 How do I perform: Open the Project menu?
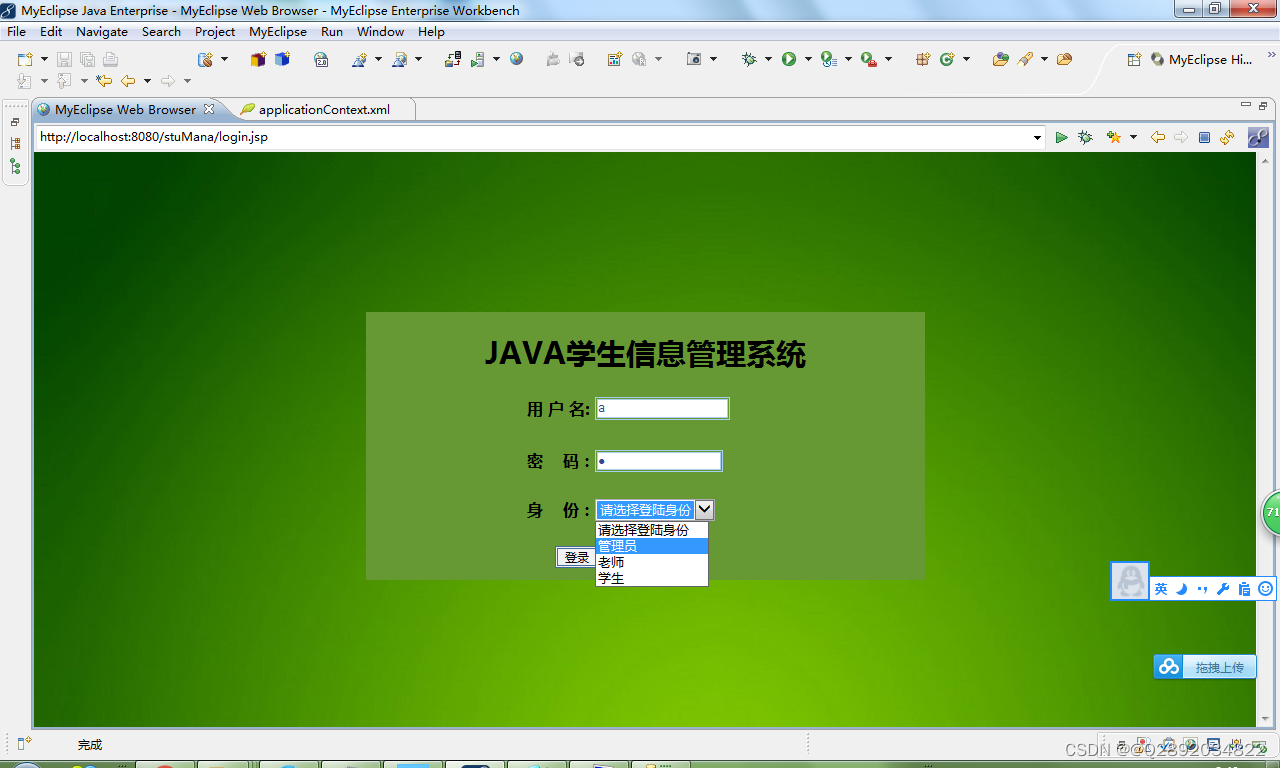[x=215, y=32]
